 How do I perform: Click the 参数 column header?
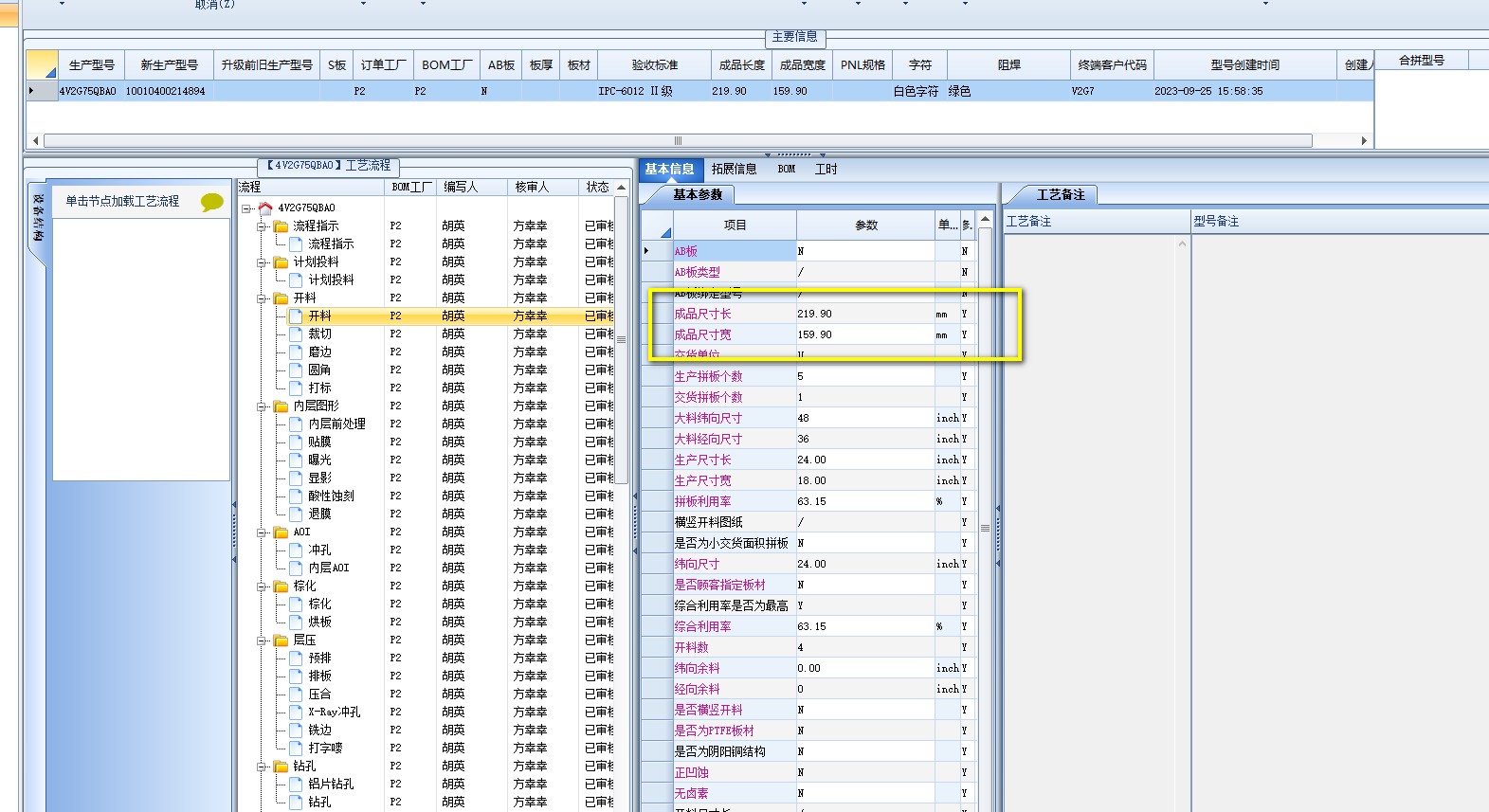click(866, 225)
